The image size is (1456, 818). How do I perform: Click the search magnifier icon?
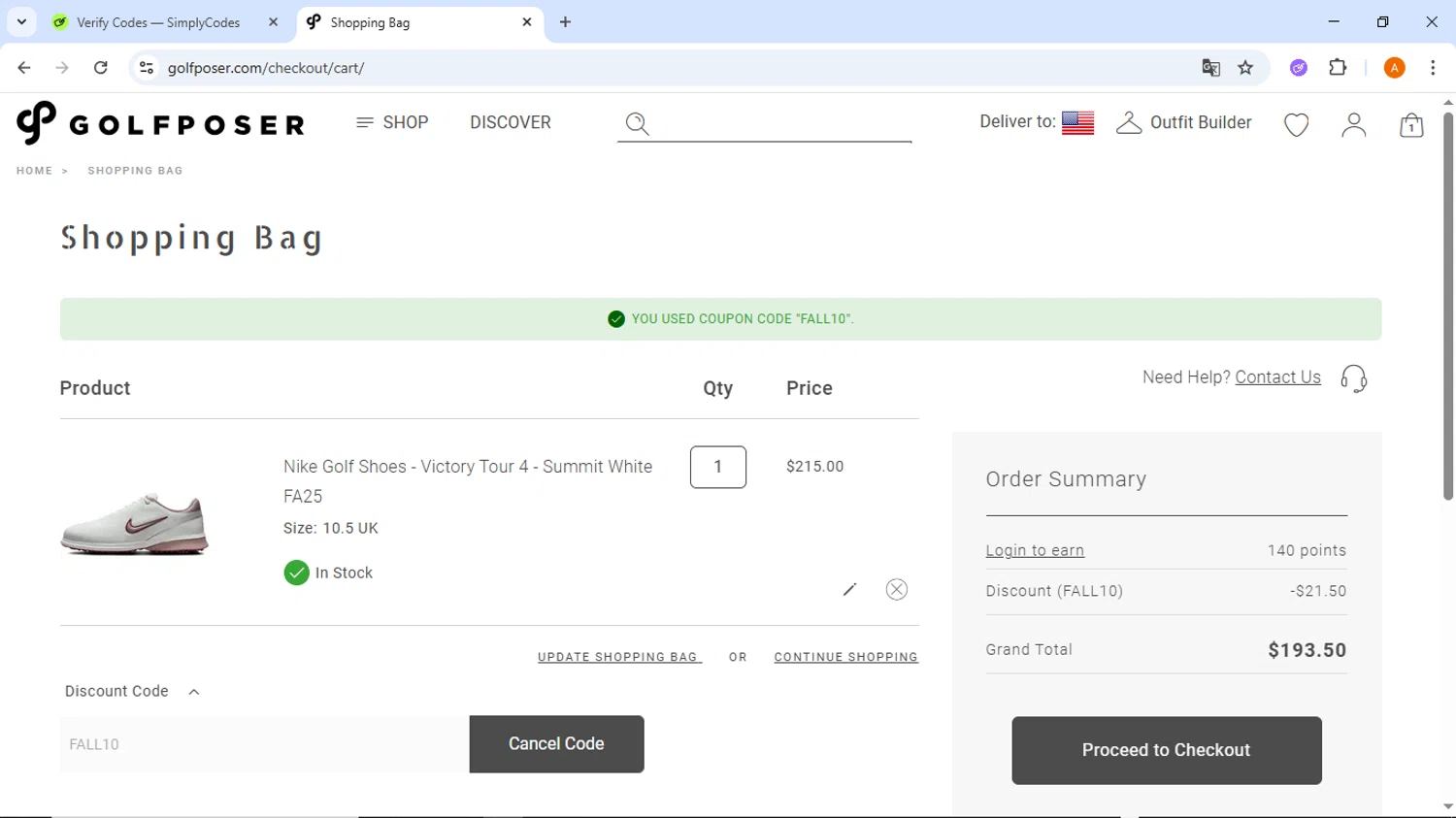pyautogui.click(x=637, y=123)
